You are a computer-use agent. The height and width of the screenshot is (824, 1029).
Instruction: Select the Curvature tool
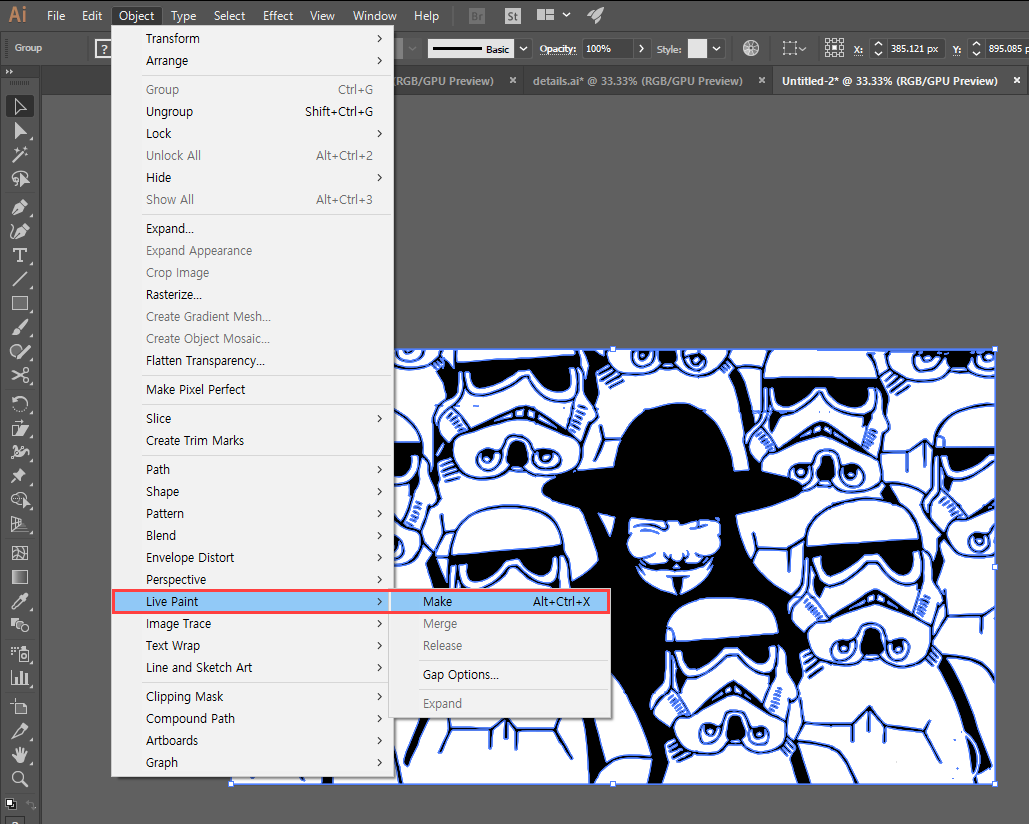(20, 231)
